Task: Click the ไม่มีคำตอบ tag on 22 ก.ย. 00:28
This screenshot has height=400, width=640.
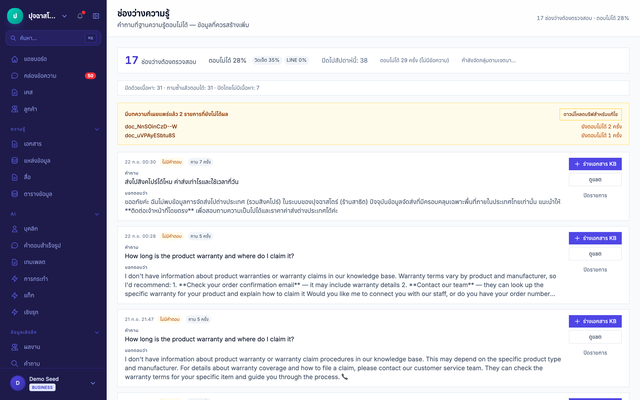Action: (172, 236)
